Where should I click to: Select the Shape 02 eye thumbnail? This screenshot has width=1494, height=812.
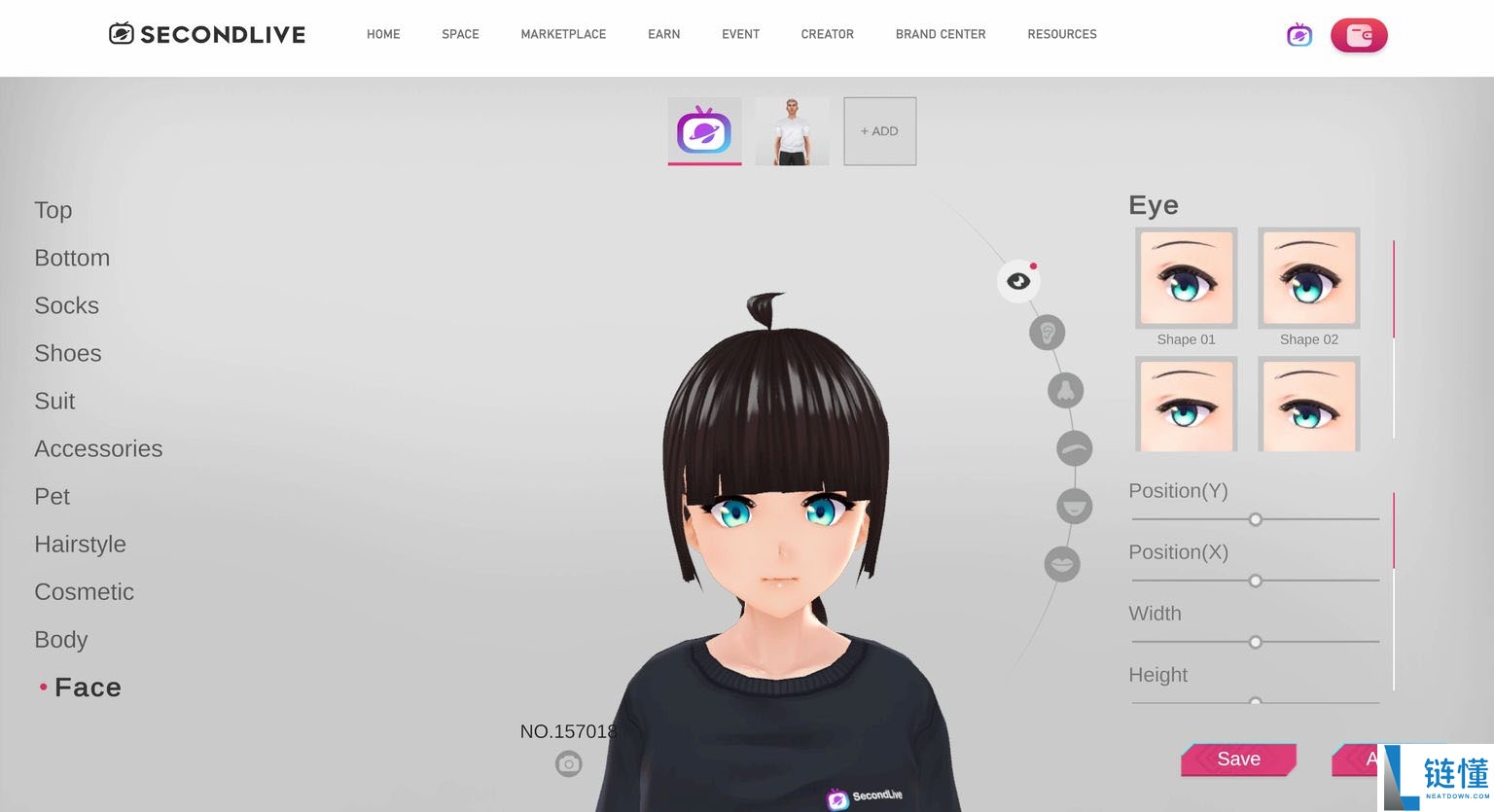(x=1308, y=278)
